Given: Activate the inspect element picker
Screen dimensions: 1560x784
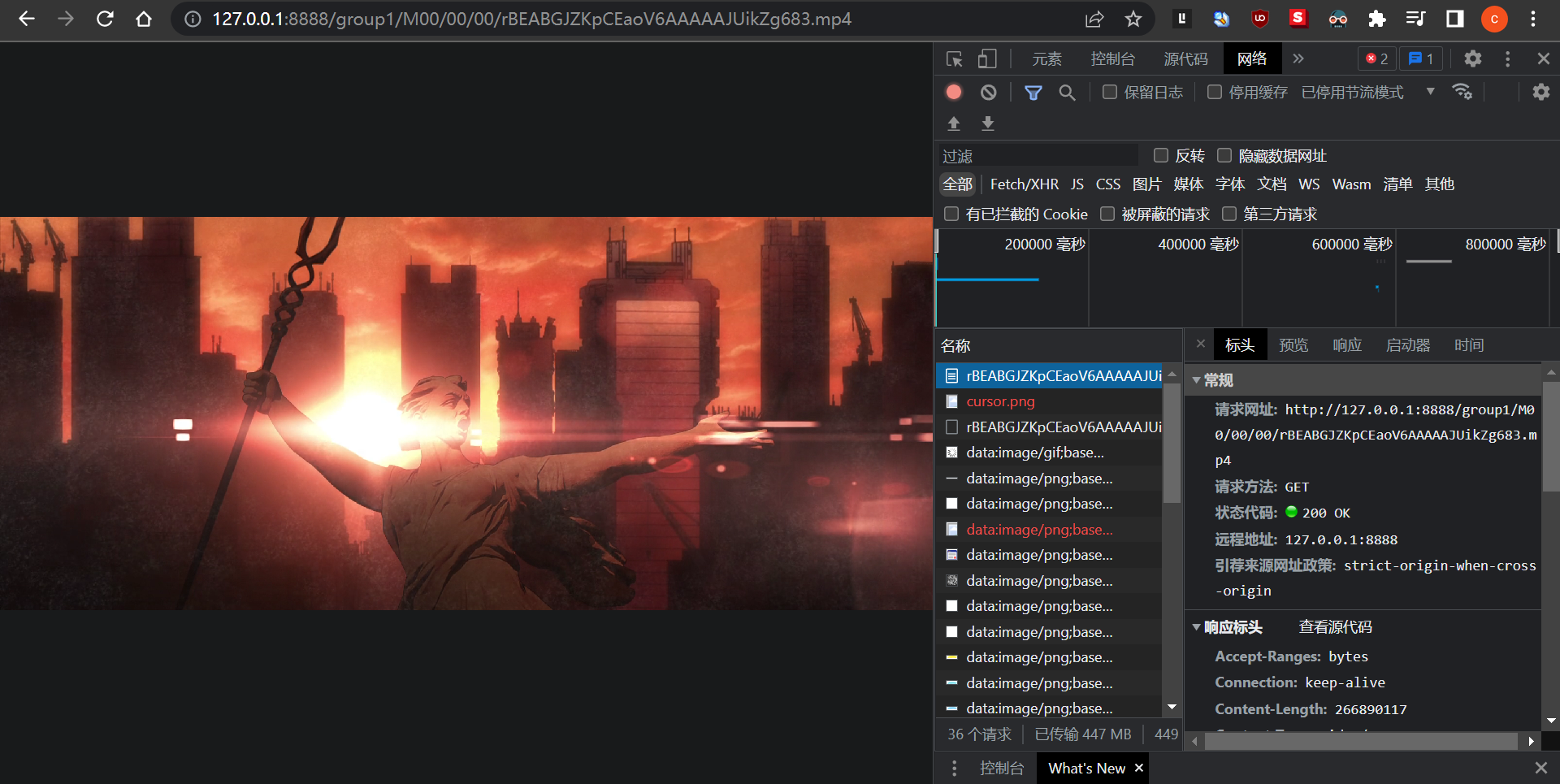Looking at the screenshot, I should click(x=955, y=58).
